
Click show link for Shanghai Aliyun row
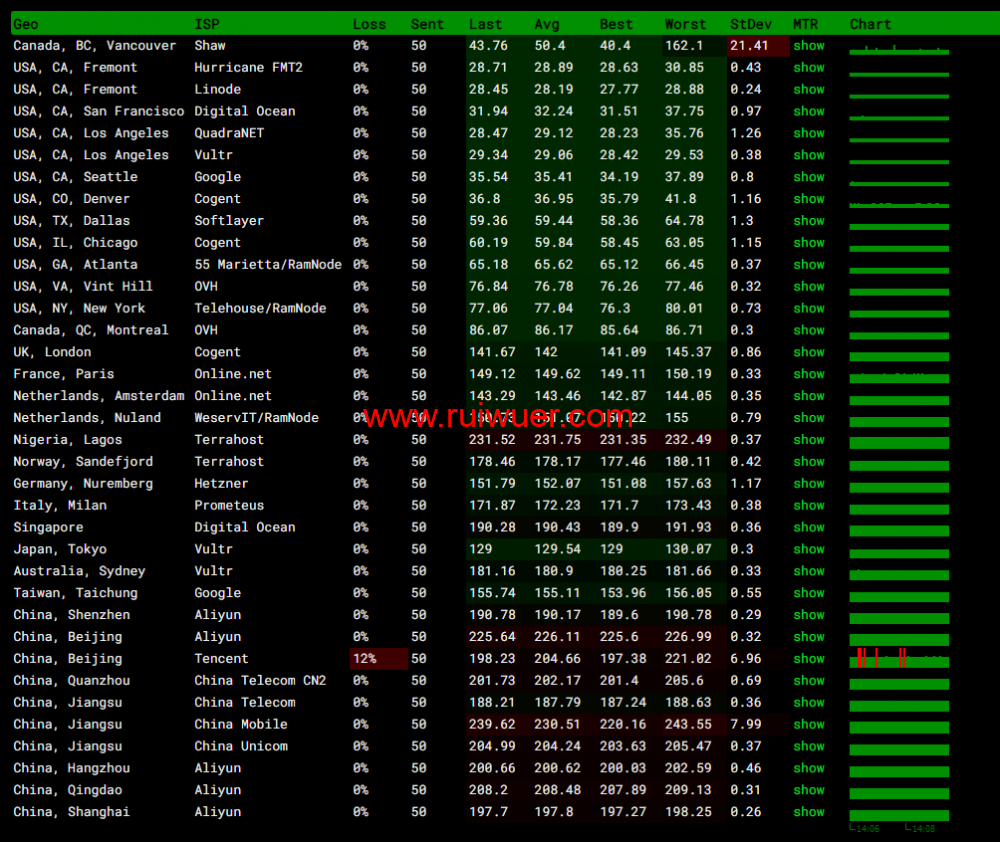point(808,812)
